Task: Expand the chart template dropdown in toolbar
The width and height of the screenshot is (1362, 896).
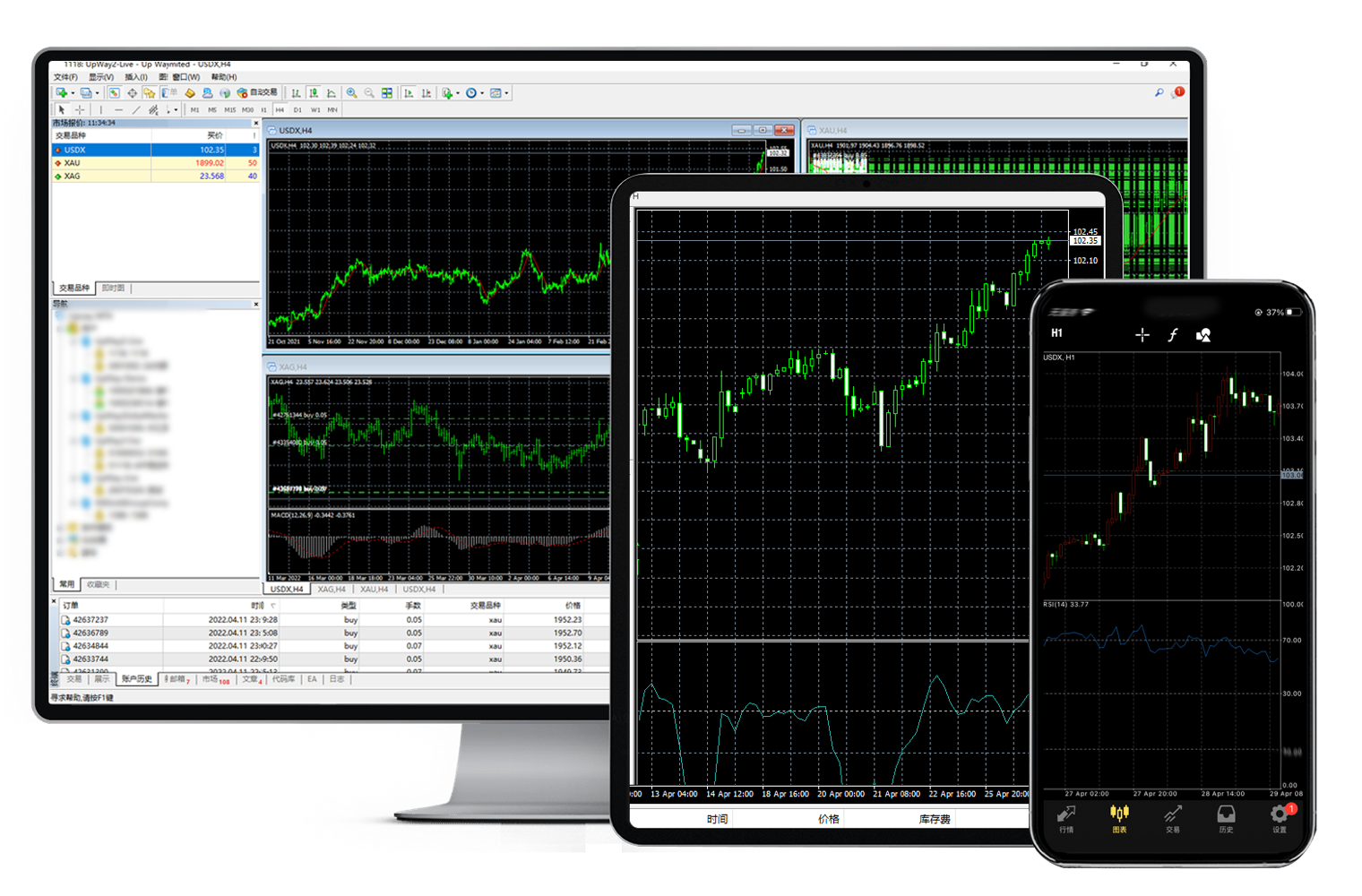Action: [x=506, y=93]
